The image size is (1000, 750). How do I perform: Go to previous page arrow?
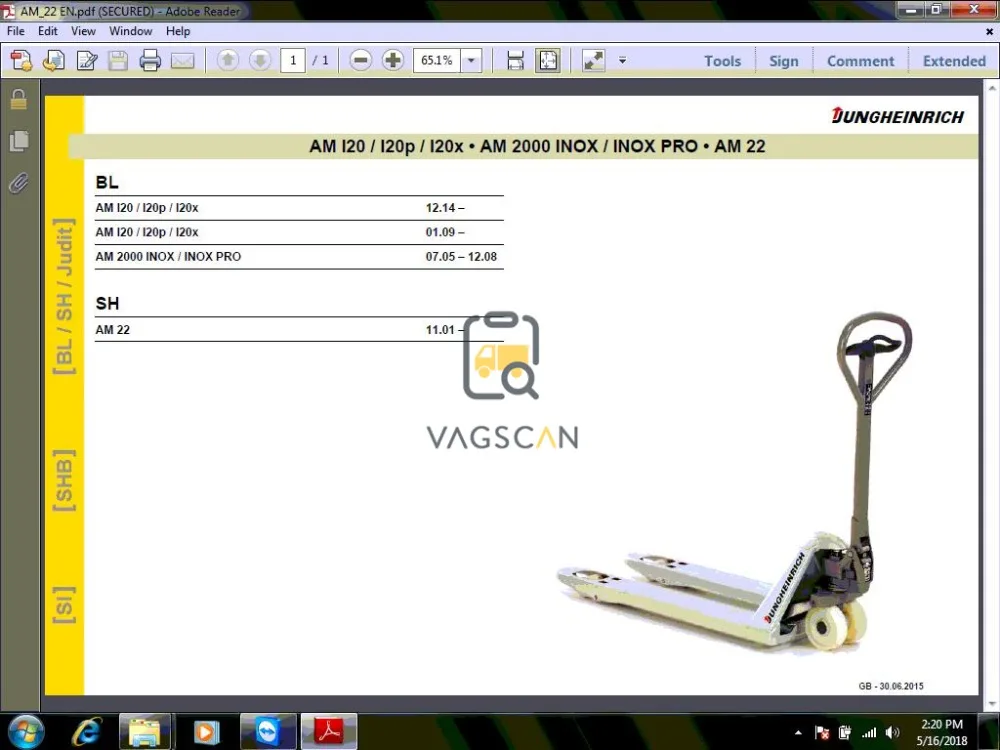point(228,61)
